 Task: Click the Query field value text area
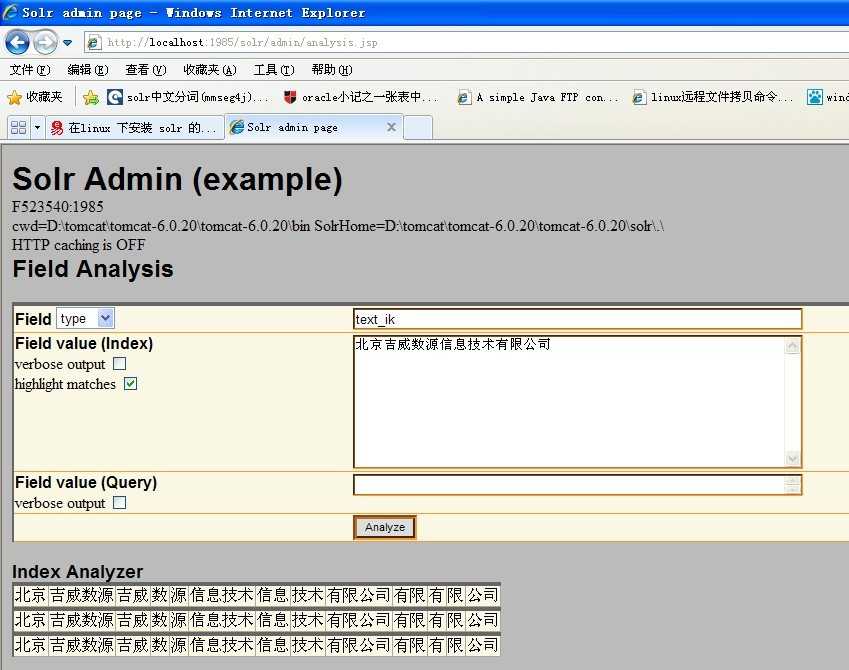(x=569, y=485)
